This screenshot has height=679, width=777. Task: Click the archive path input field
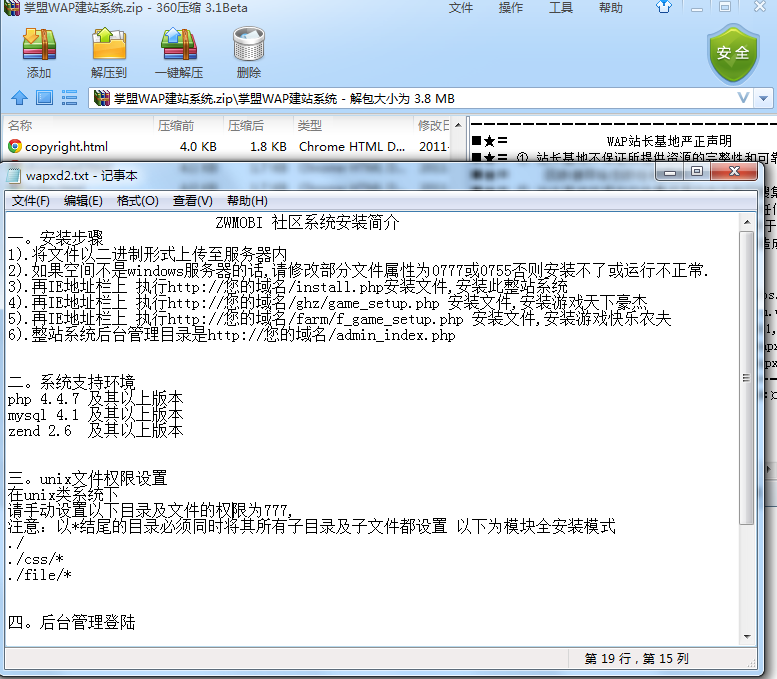click(x=421, y=98)
